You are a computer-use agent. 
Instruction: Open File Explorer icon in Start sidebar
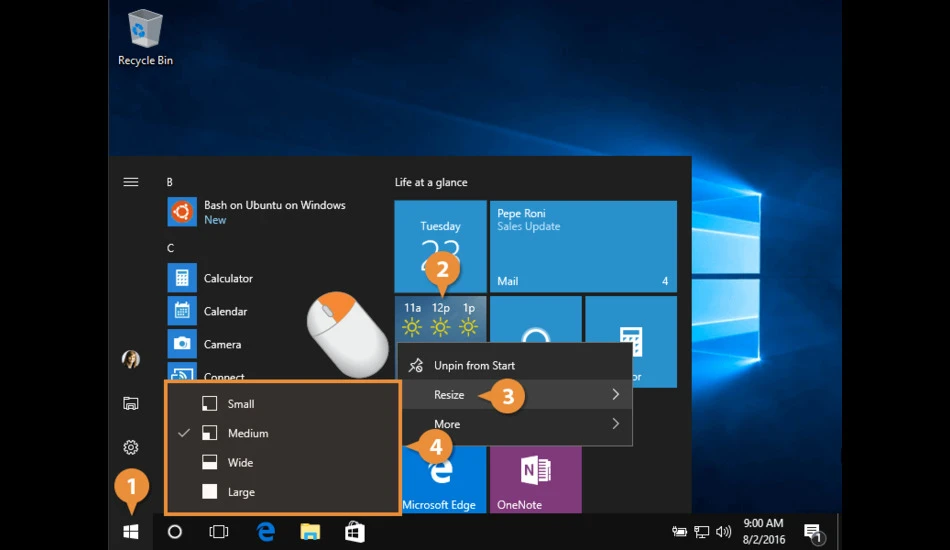coord(131,403)
